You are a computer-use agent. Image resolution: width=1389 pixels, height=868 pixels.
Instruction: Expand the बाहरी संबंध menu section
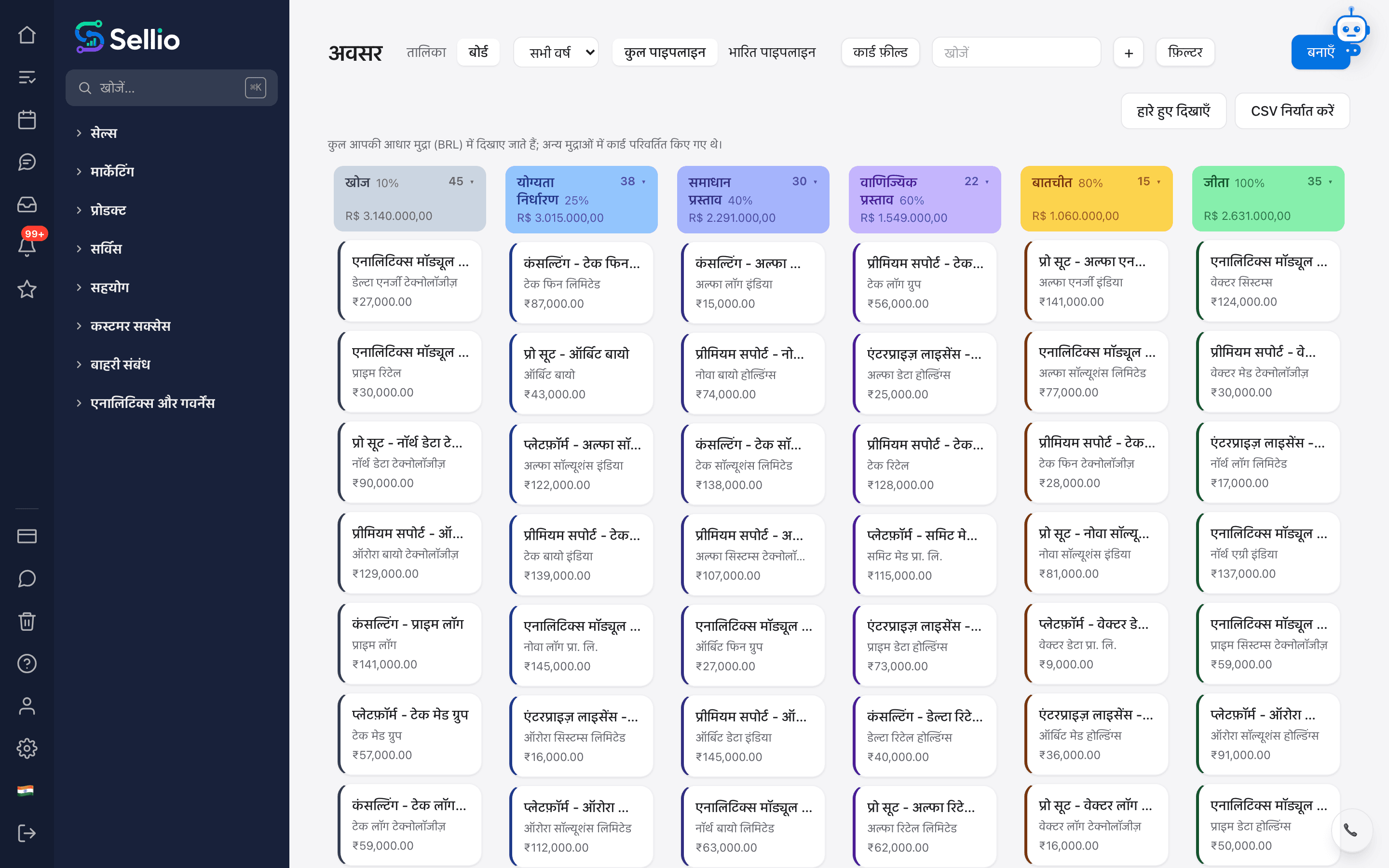120,364
